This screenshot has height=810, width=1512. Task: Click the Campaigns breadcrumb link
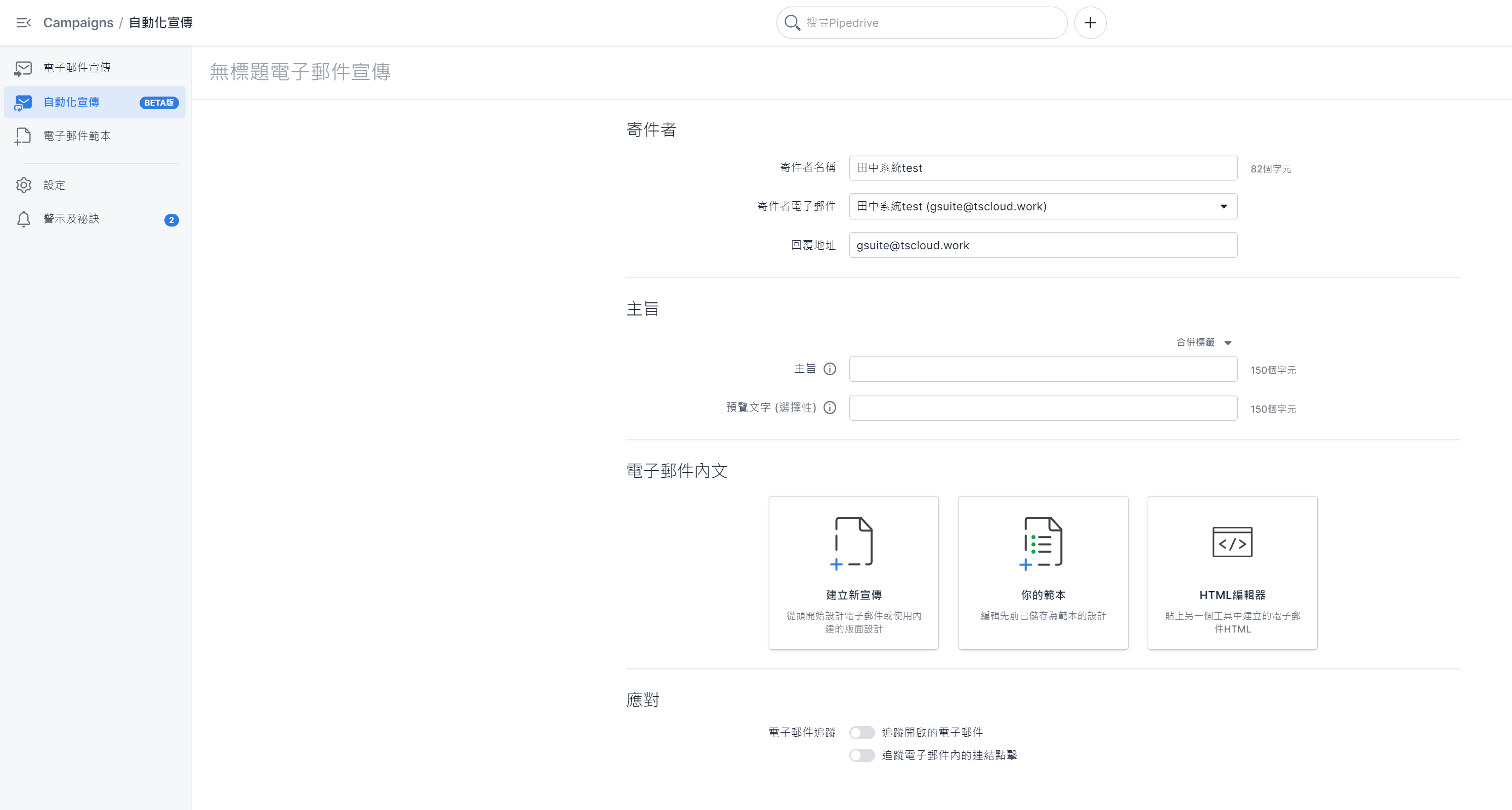(78, 22)
